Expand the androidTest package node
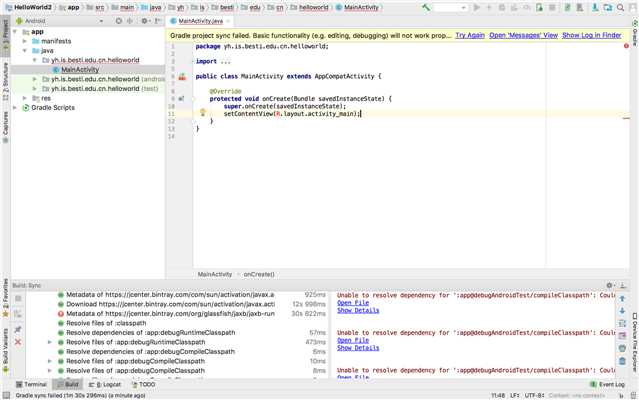 (x=35, y=79)
